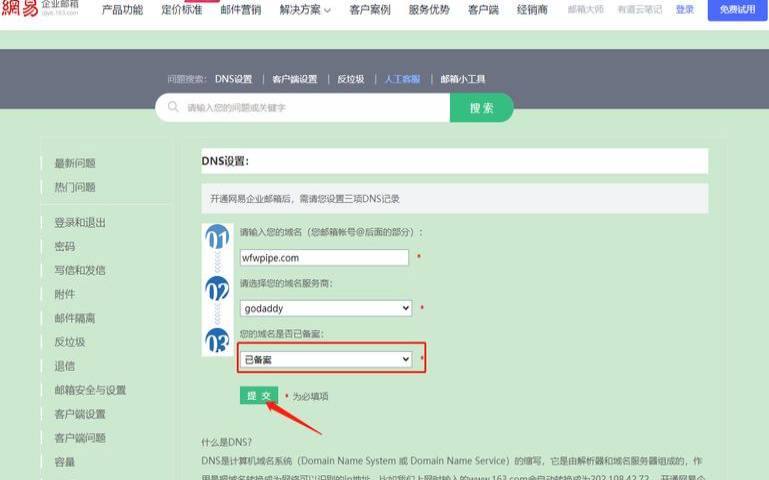
Task: Open 客户端问题 in the sidebar
Action: point(80,438)
